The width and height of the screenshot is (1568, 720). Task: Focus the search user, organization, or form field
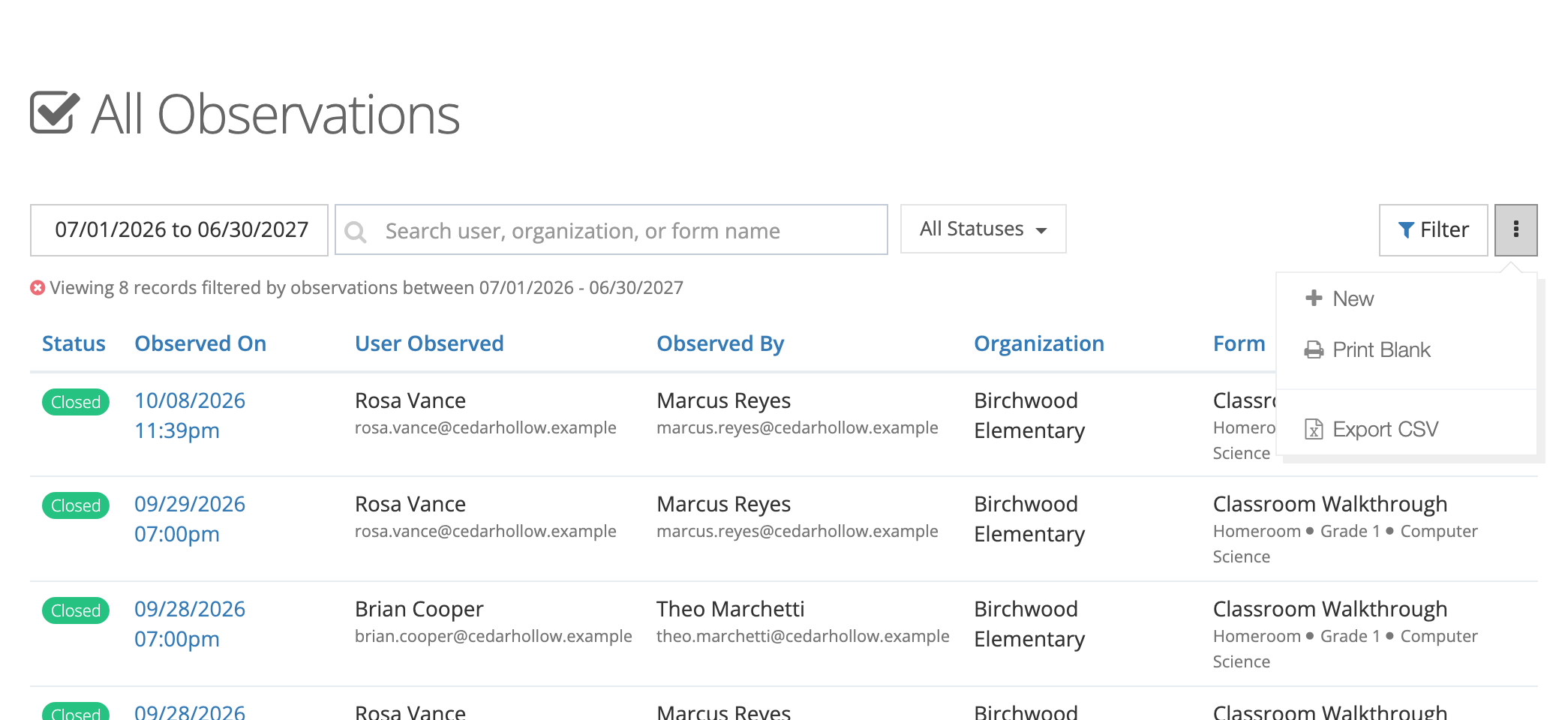pyautogui.click(x=611, y=229)
